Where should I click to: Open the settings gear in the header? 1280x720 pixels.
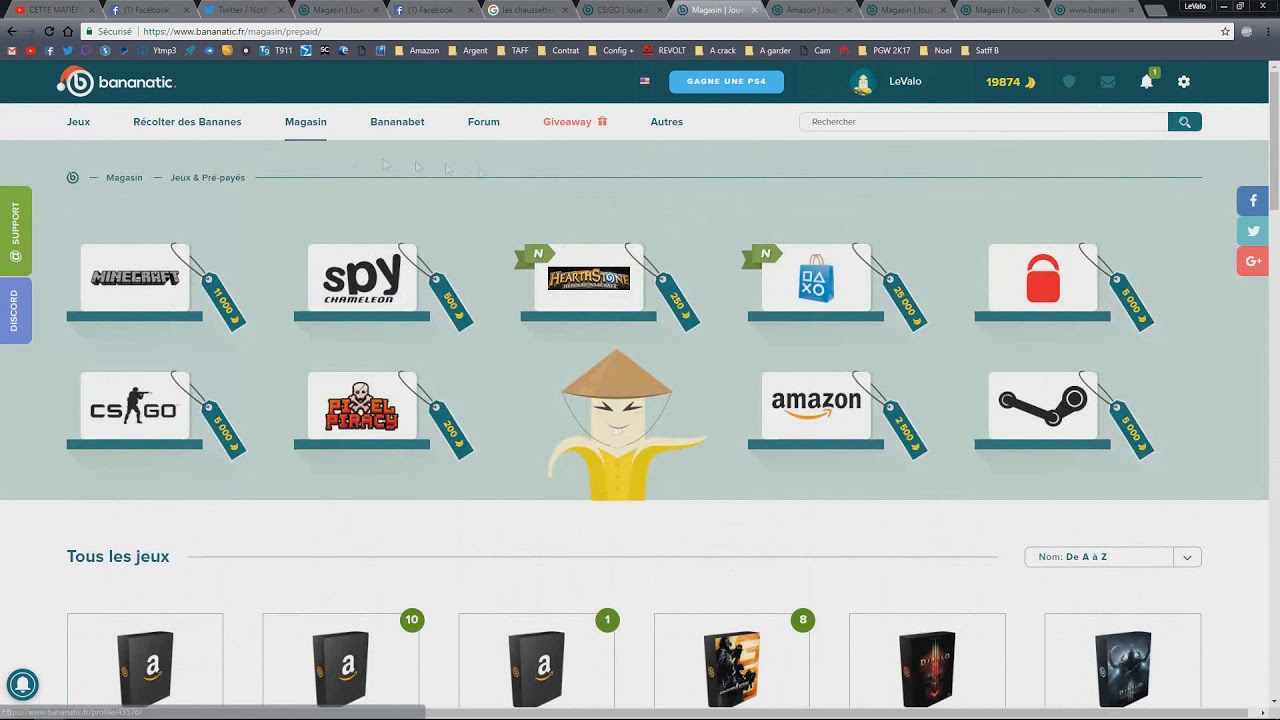pos(1184,82)
